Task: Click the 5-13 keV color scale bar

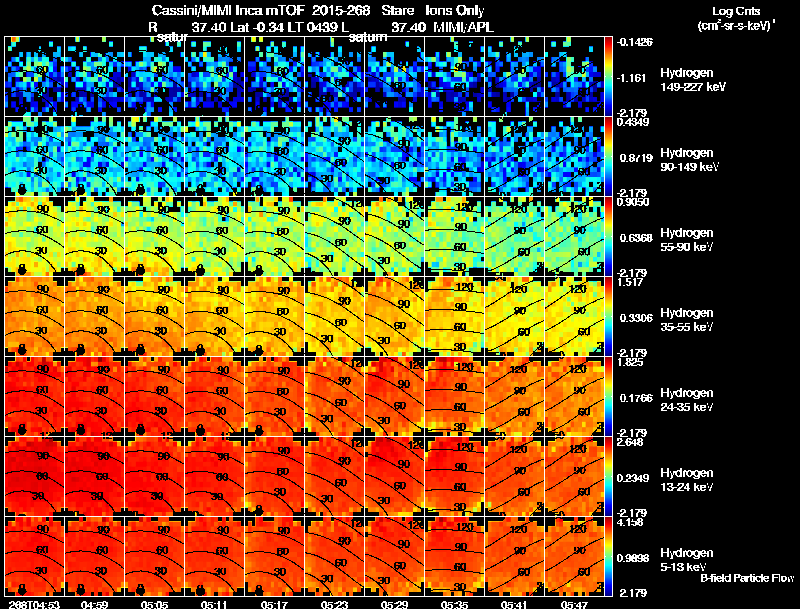Action: pos(608,556)
